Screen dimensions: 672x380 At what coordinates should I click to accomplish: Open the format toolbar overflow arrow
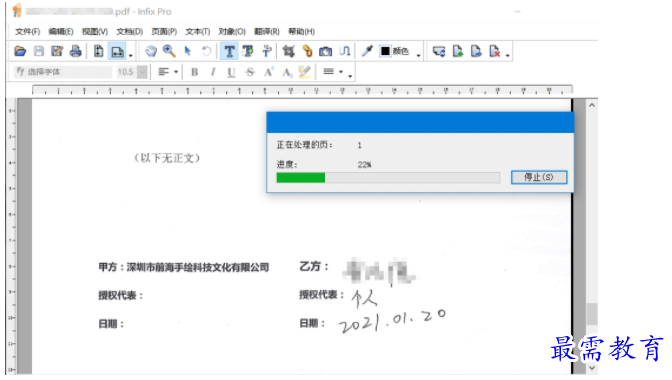coord(350,76)
